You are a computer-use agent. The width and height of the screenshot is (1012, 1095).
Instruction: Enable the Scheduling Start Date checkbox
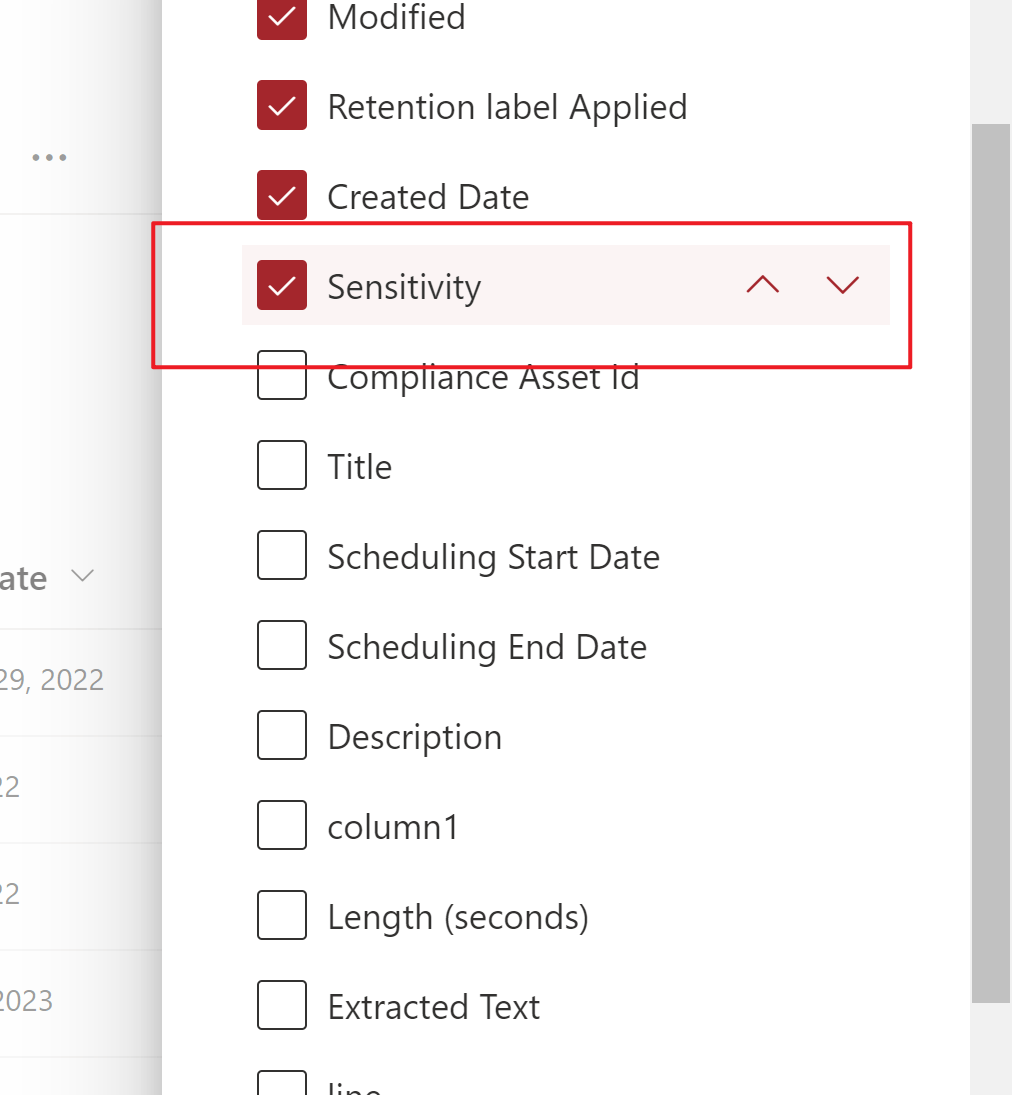(281, 555)
